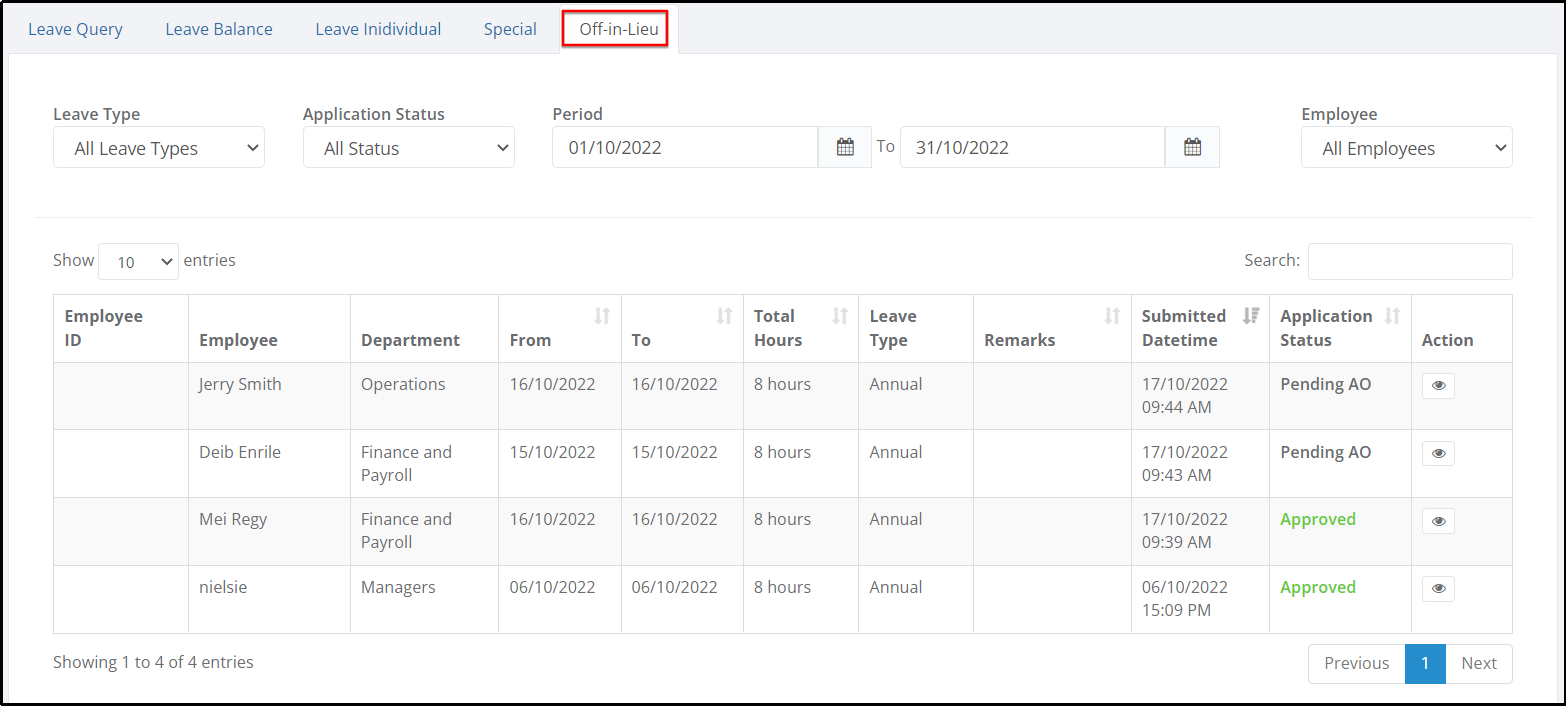This screenshot has height=706, width=1566.
Task: Open the Employee filter dropdown
Action: 1407,148
